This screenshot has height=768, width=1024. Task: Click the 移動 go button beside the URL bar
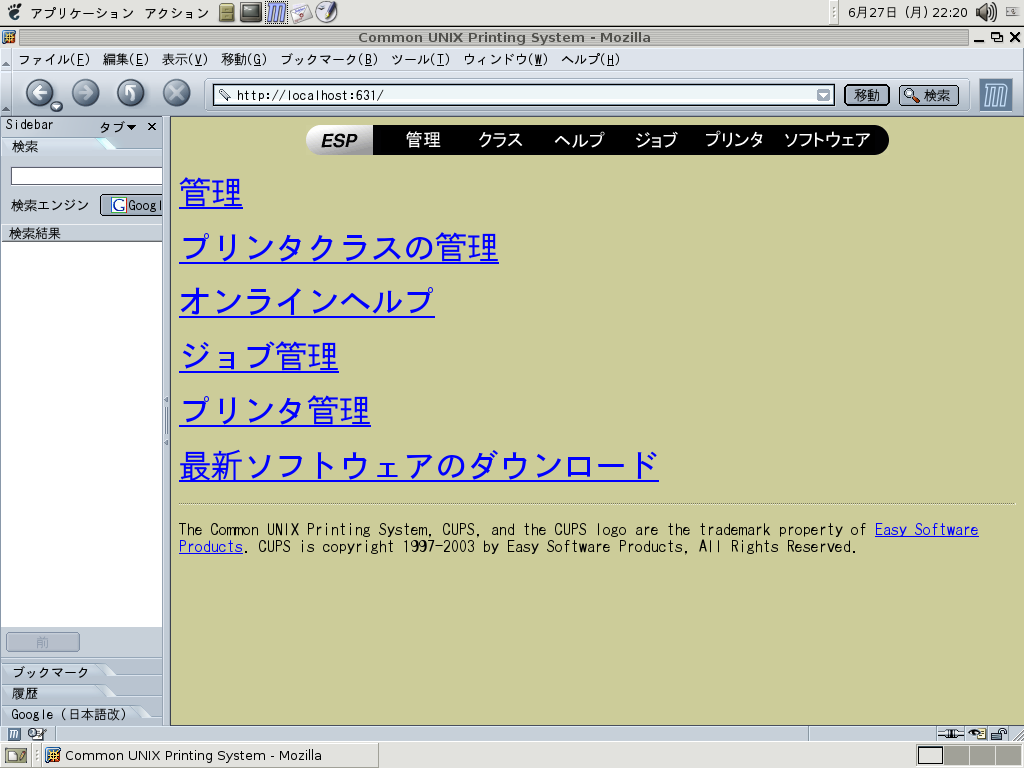867,95
